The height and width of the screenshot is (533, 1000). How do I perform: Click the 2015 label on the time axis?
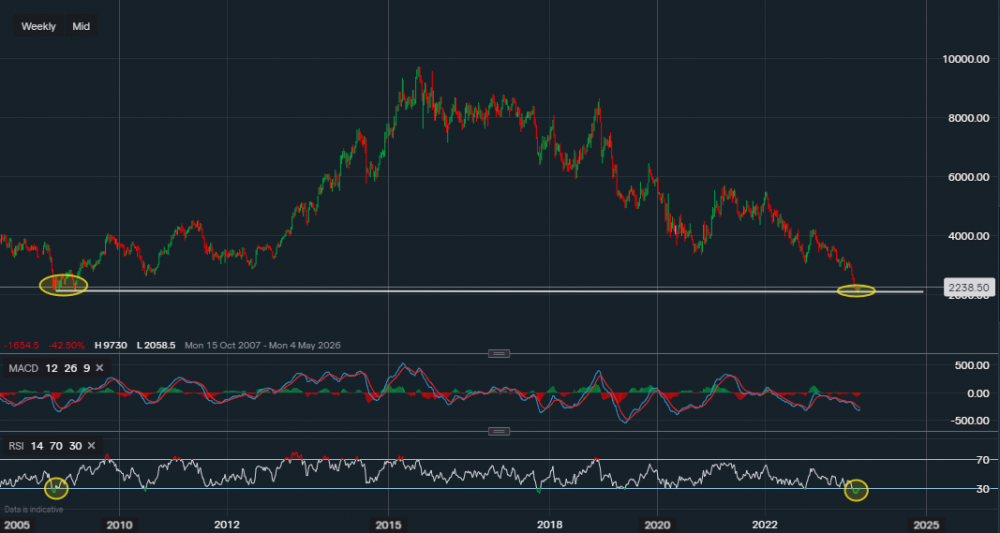click(389, 524)
